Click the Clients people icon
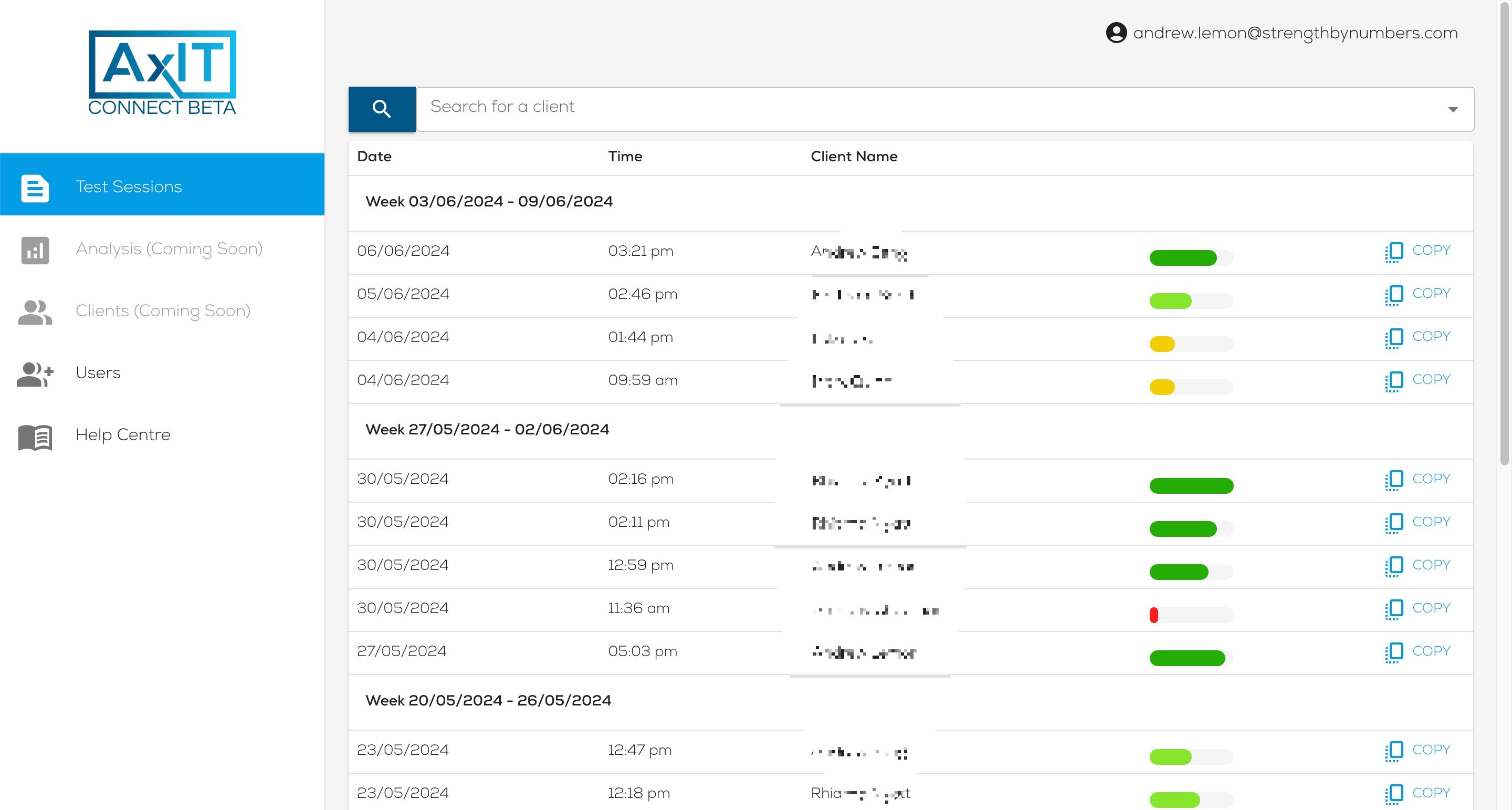This screenshot has height=810, width=1512. [x=35, y=312]
